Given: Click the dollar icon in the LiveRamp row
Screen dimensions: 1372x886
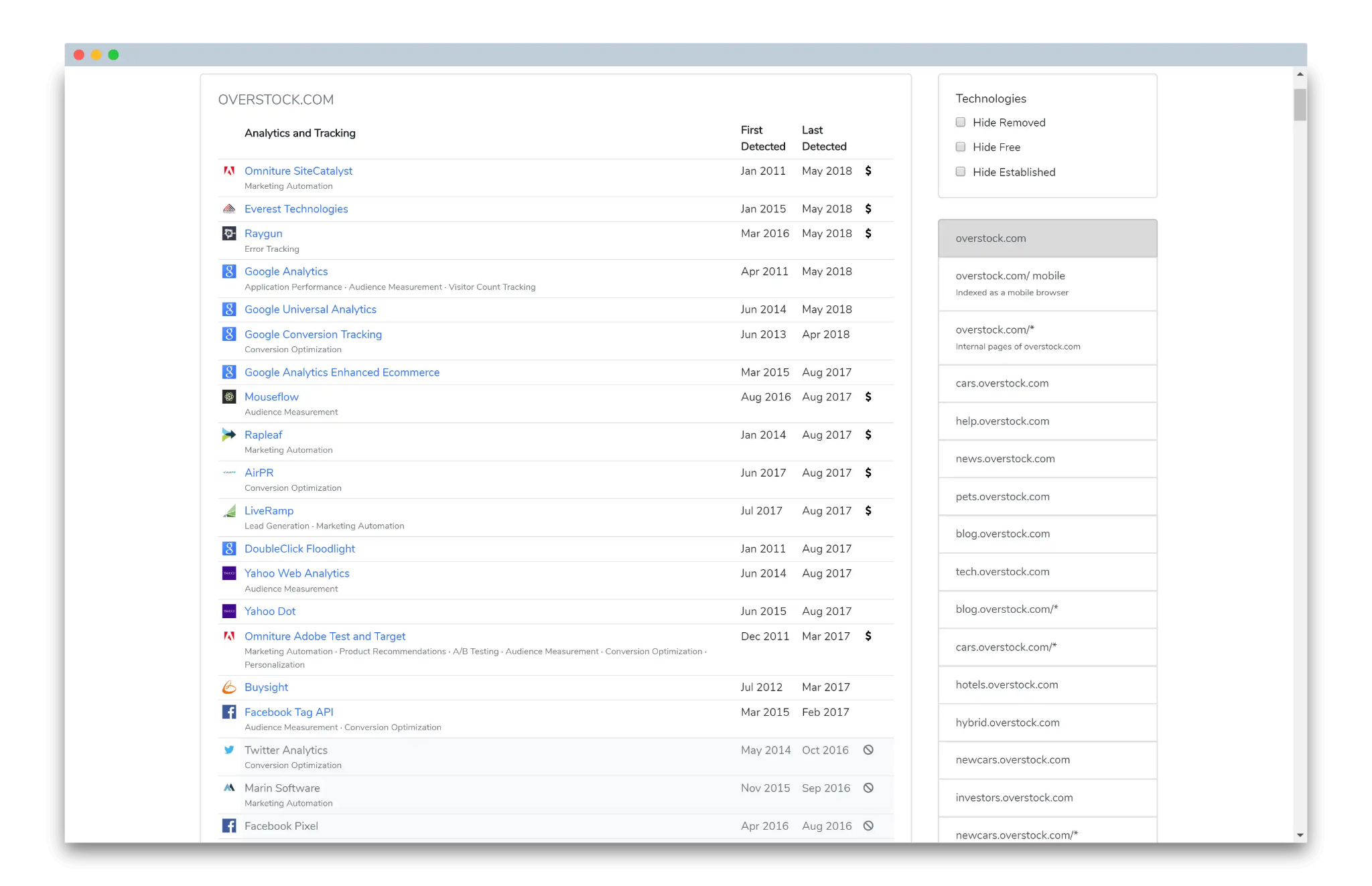Looking at the screenshot, I should click(868, 511).
